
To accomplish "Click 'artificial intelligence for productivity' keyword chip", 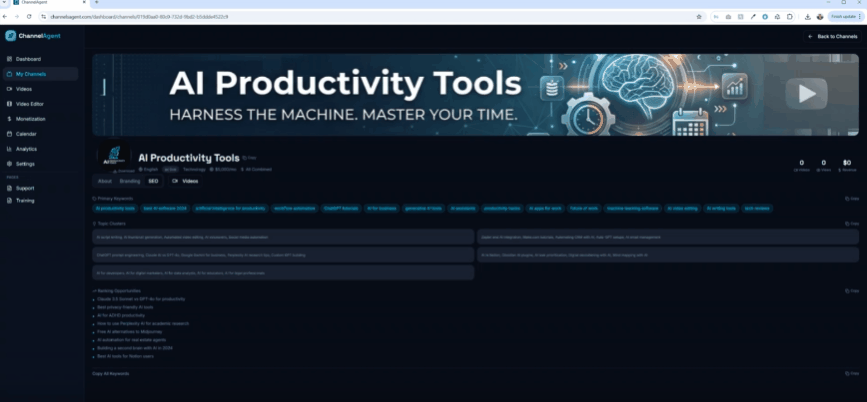I will coord(231,208).
